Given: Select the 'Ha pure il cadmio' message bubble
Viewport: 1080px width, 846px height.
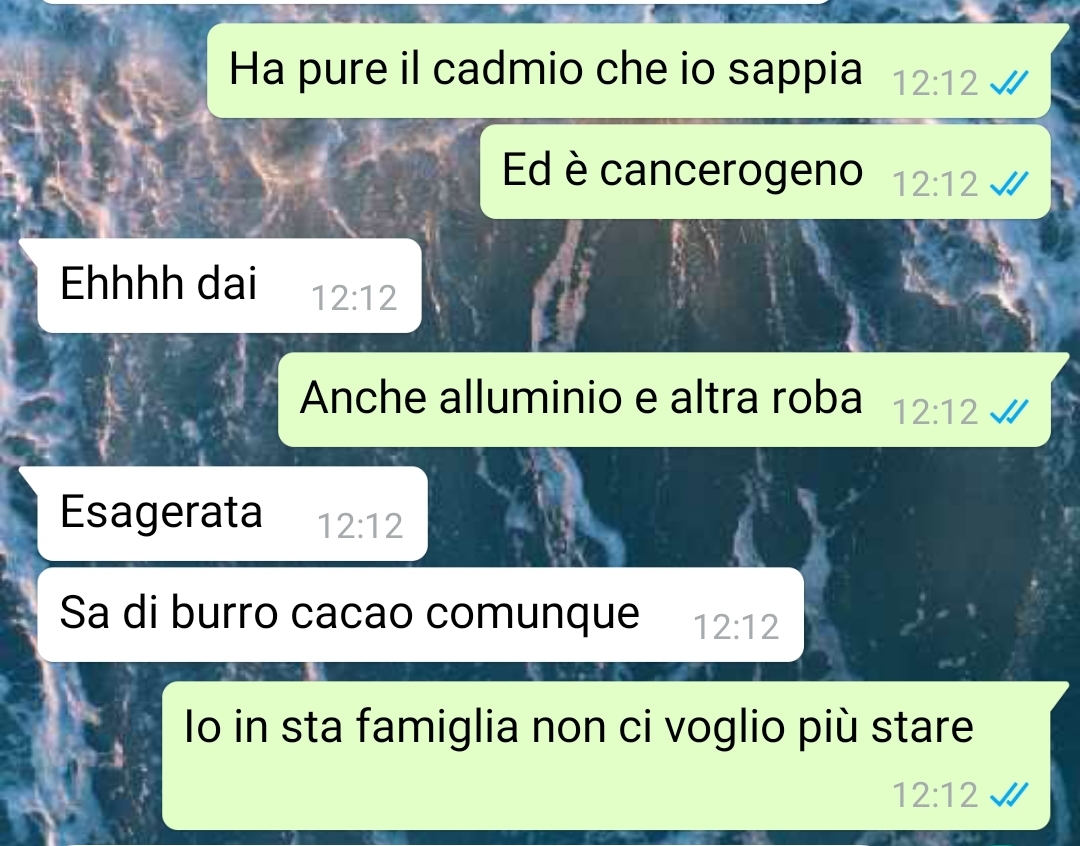Looking at the screenshot, I should pyautogui.click(x=629, y=70).
